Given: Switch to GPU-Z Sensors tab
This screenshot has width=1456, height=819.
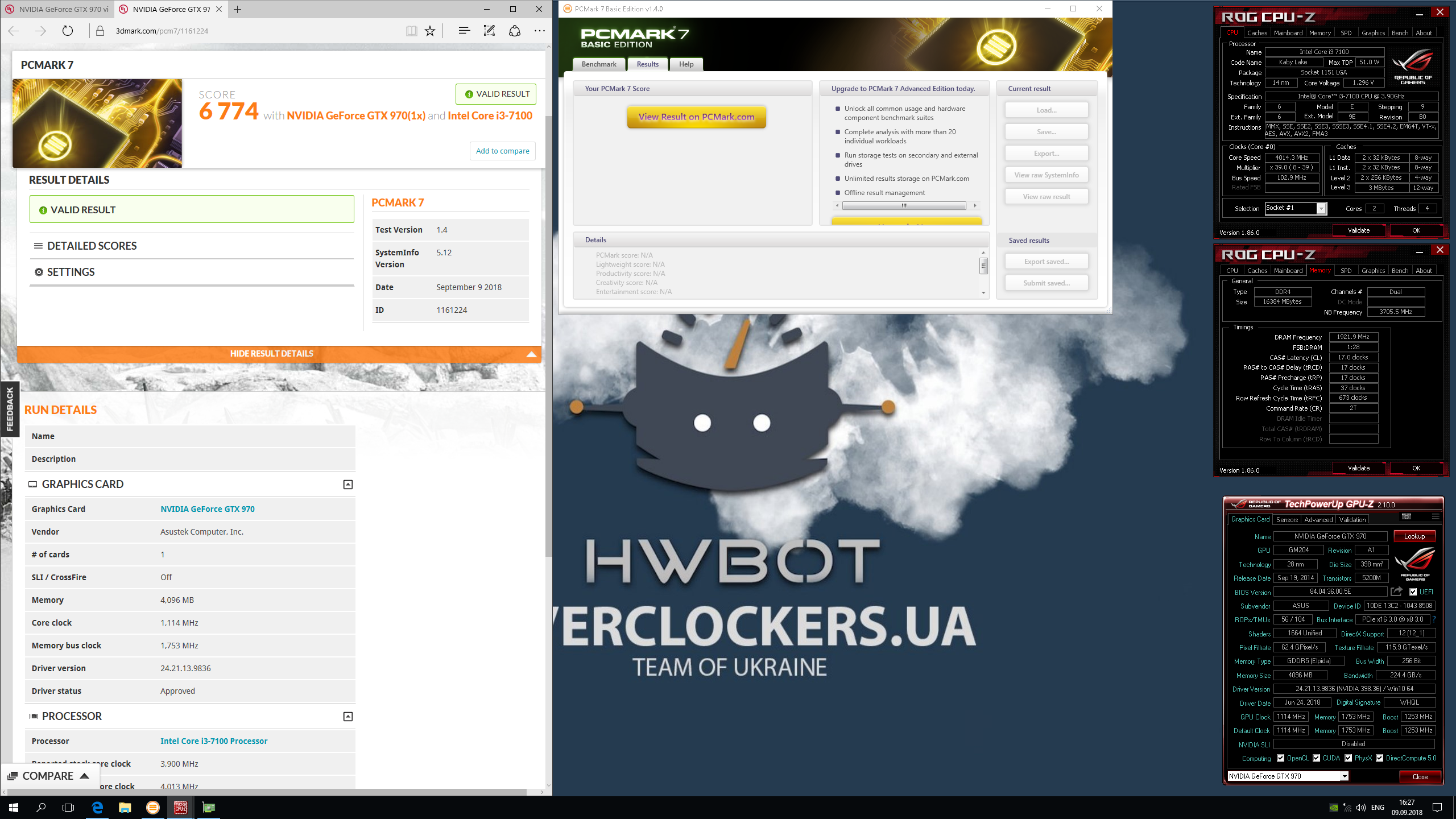Looking at the screenshot, I should (1287, 520).
